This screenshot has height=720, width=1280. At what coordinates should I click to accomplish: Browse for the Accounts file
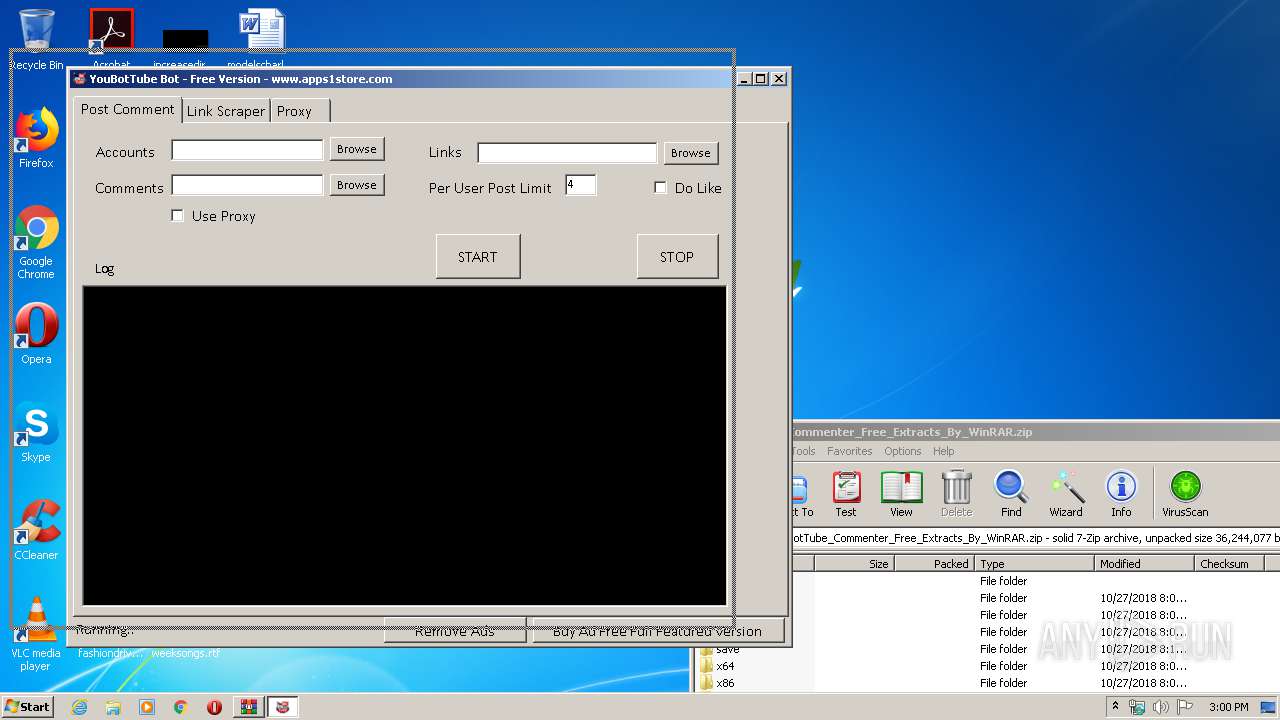pos(357,149)
